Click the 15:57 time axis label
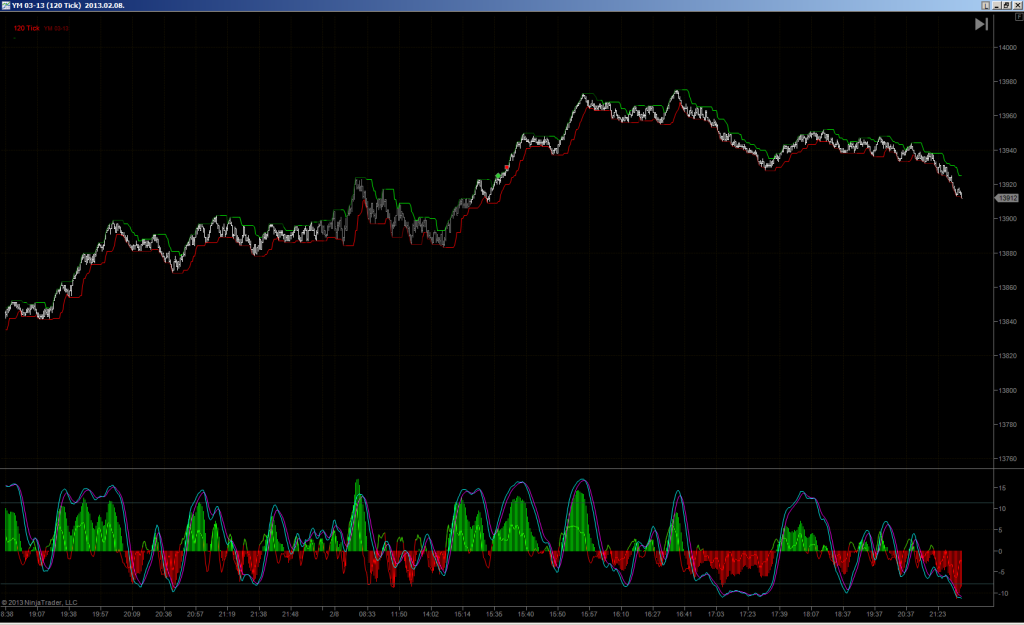This screenshot has width=1024, height=625. [589, 614]
